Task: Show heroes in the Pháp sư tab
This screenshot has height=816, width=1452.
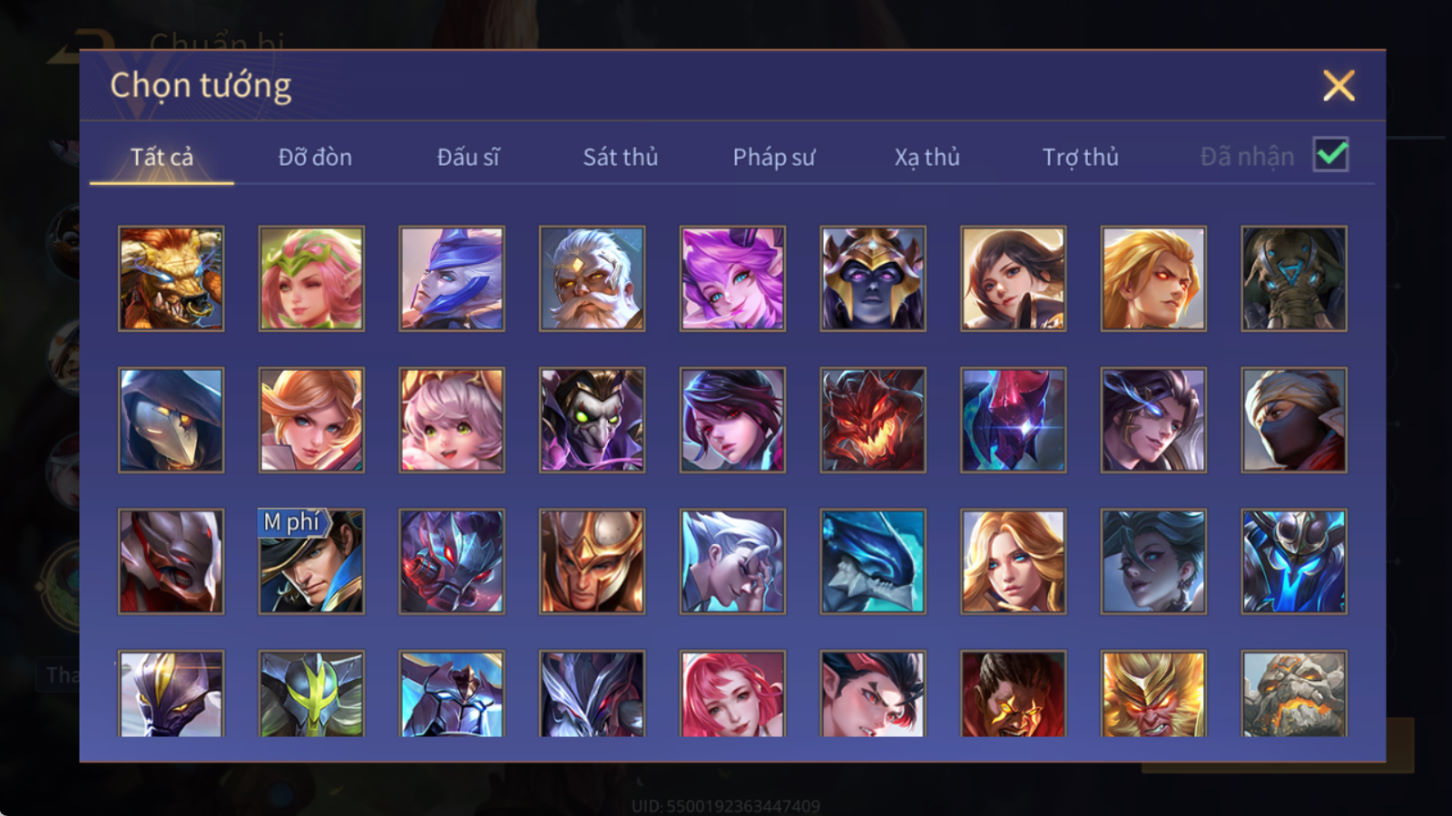Action: [774, 157]
